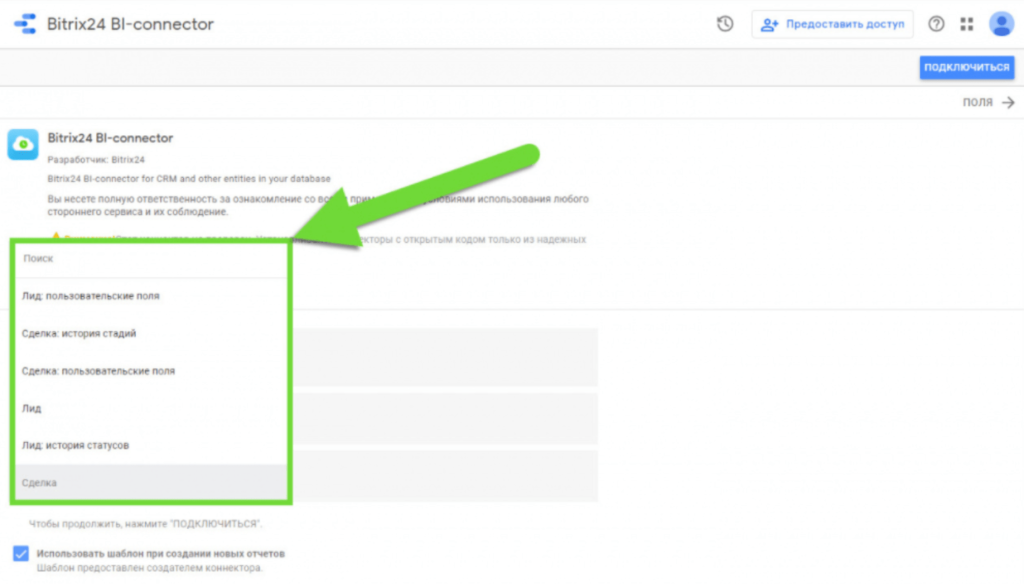
Task: Click the 'Bitrix24 BI-connector' page title
Action: tap(130, 24)
